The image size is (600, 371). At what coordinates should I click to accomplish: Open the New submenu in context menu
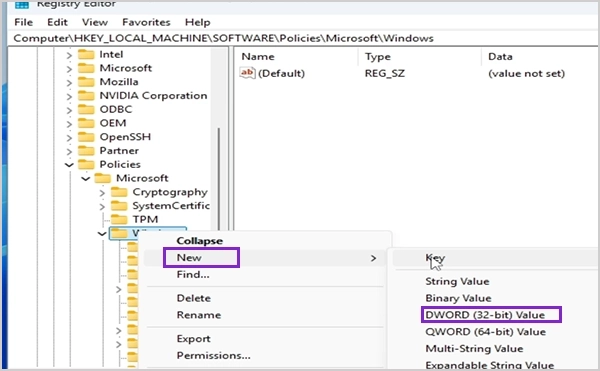[x=264, y=258]
